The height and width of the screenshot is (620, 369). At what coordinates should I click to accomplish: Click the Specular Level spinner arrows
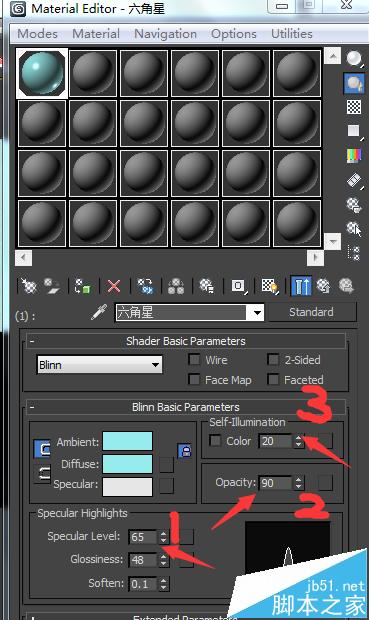tap(163, 537)
